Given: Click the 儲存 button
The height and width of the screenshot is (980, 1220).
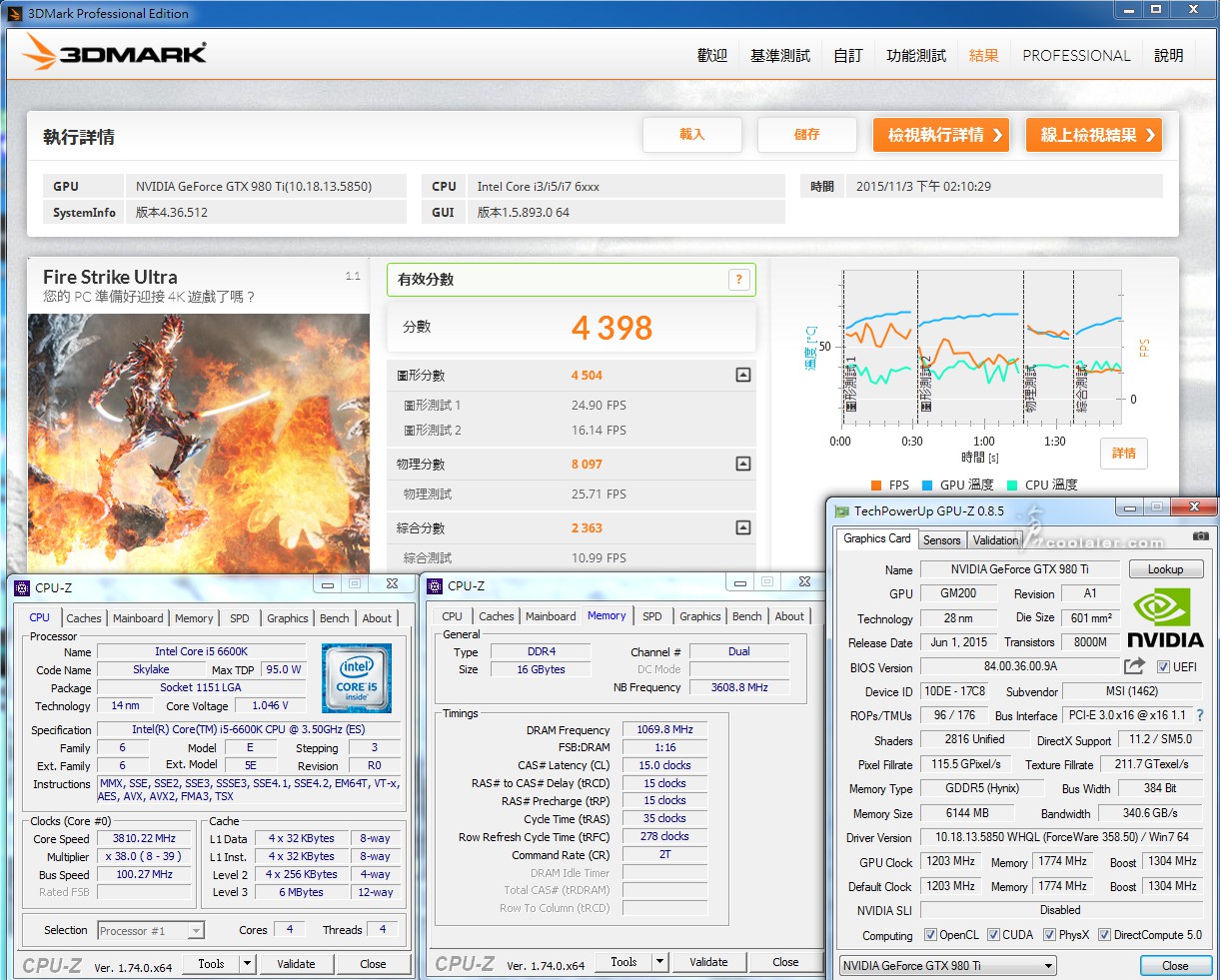Looking at the screenshot, I should click(807, 135).
